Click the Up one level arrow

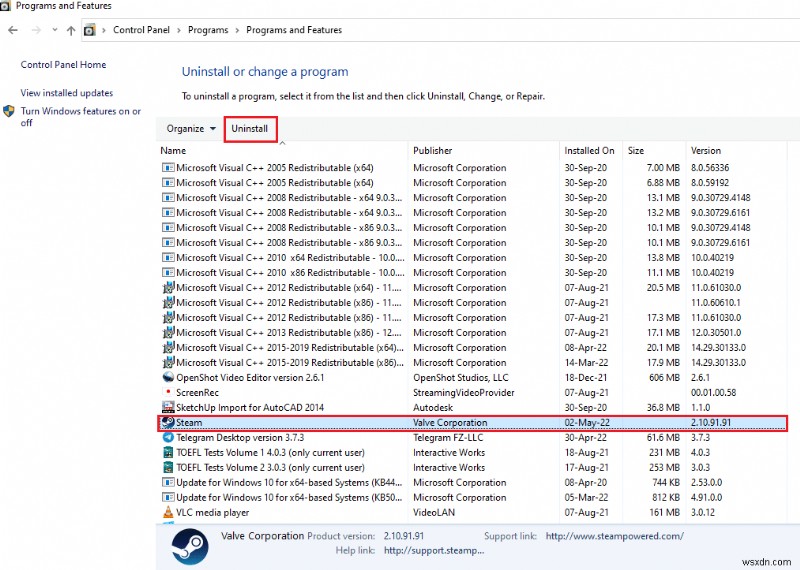coord(71,30)
